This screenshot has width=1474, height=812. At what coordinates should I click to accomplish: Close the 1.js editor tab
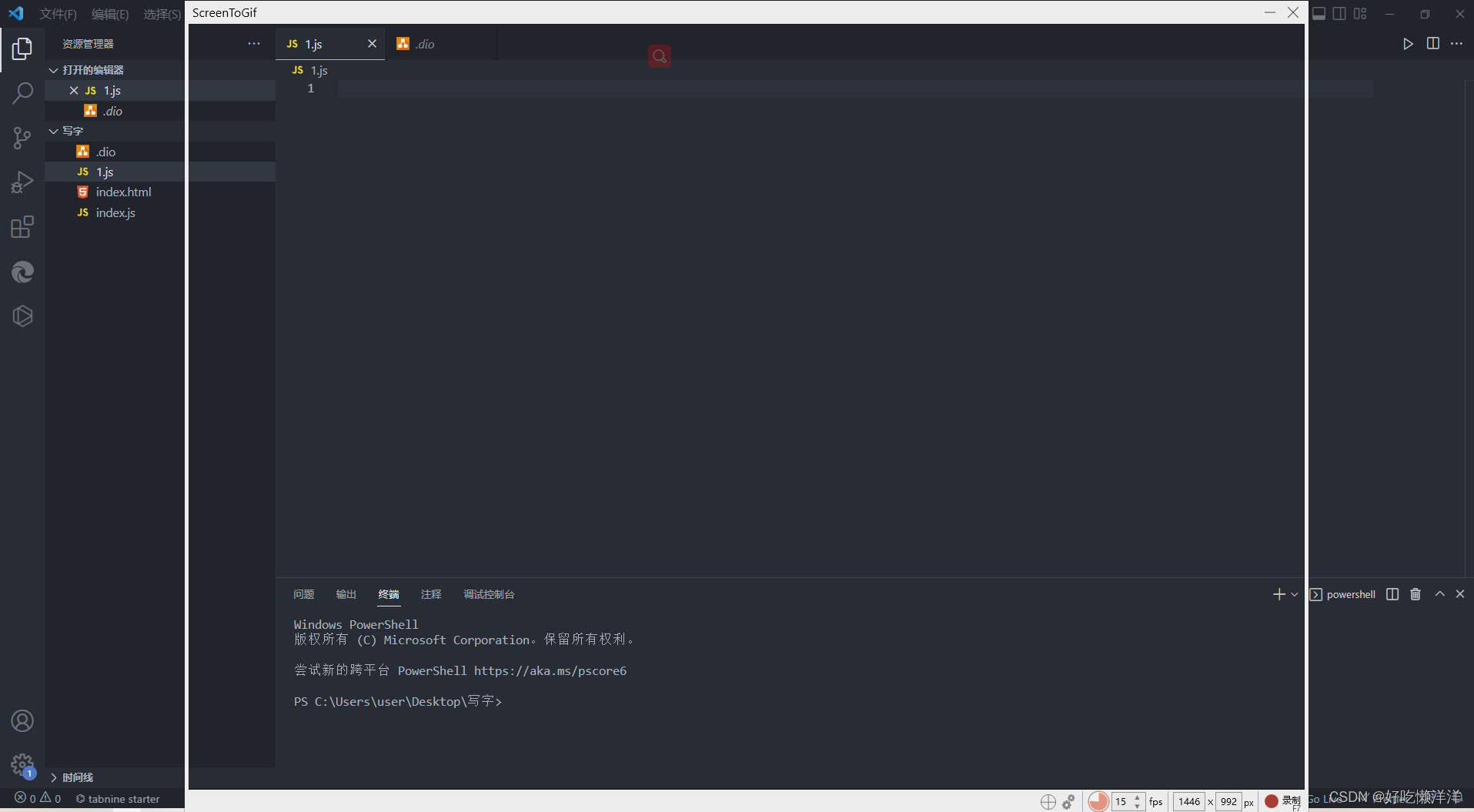pos(372,44)
